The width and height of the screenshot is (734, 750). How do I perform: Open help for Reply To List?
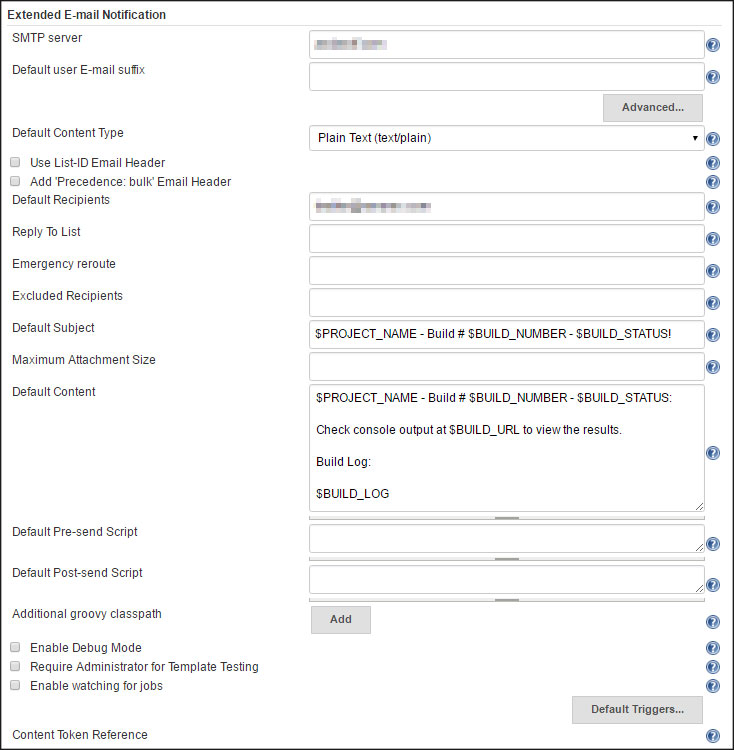[712, 239]
